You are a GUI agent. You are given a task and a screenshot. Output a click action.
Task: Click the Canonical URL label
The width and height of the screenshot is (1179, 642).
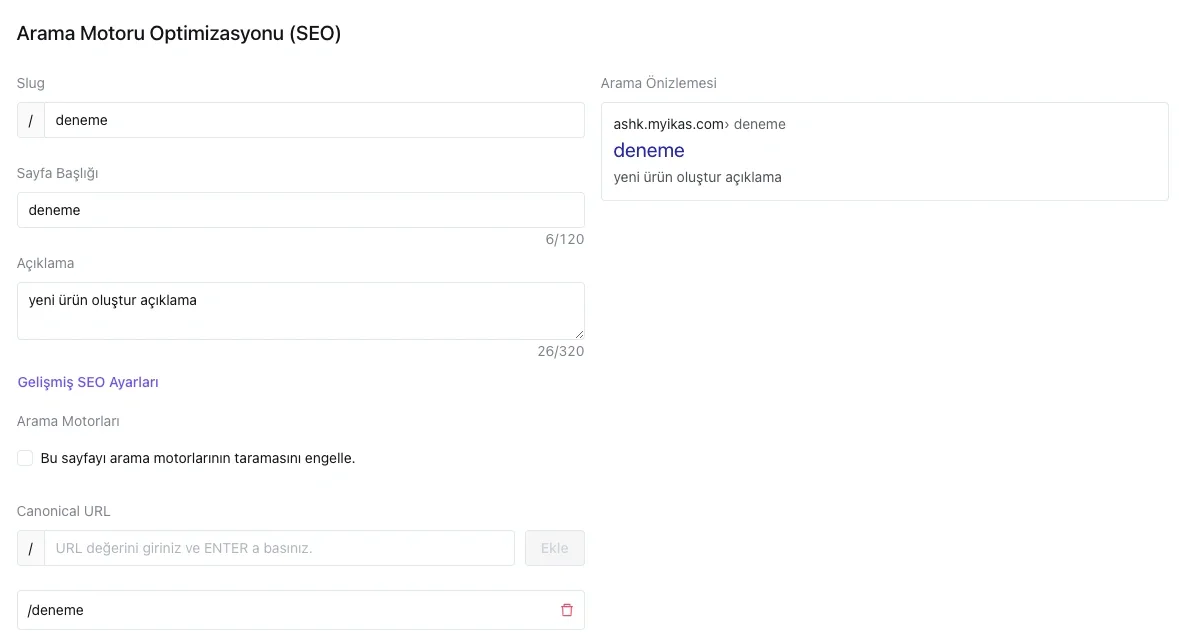pyautogui.click(x=64, y=512)
